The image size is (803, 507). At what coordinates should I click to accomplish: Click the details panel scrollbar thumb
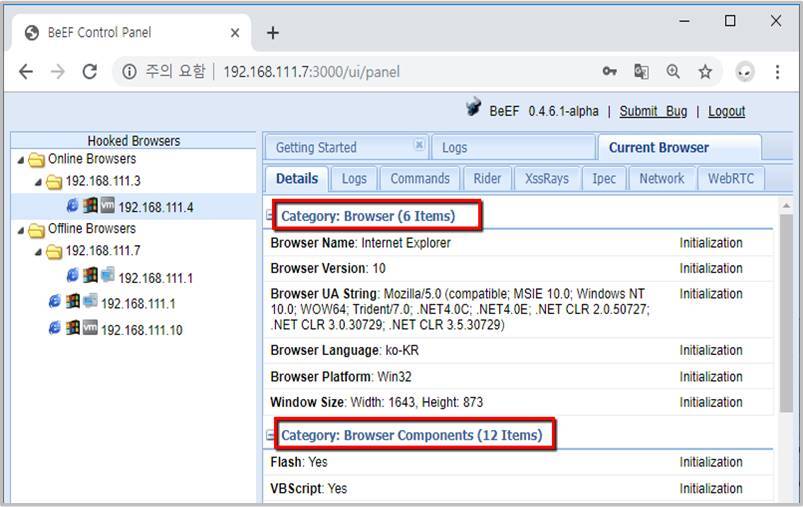tap(786, 312)
